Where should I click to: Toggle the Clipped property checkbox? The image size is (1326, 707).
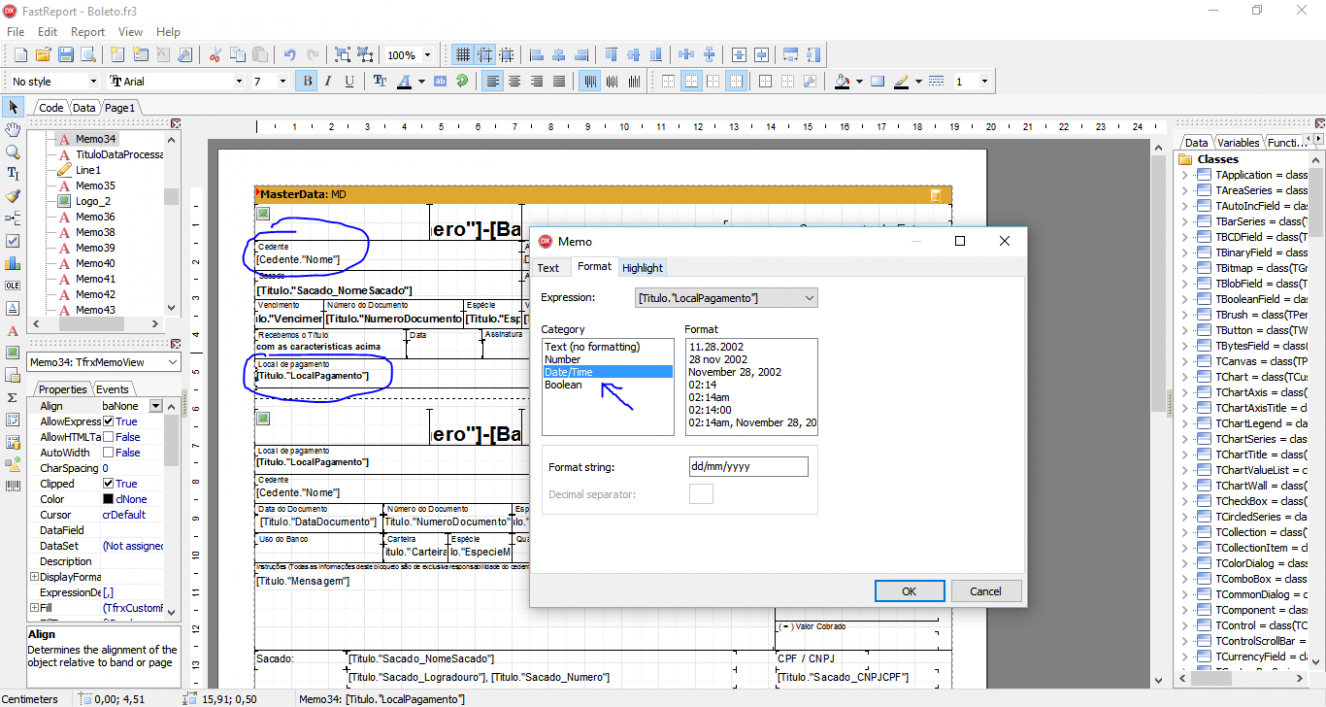click(x=109, y=484)
